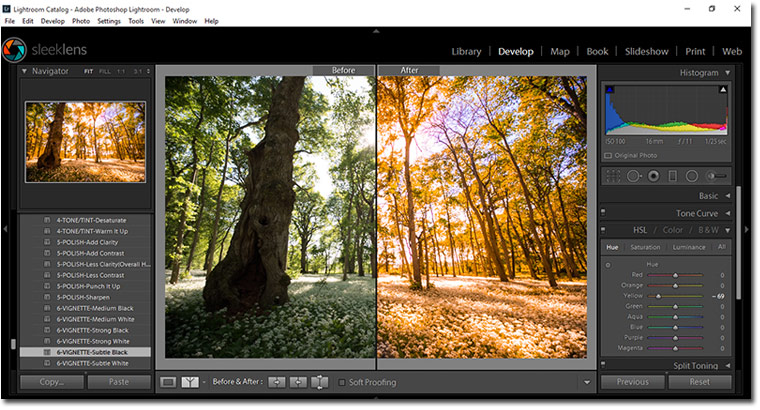Click the right panel vertical scrollbar

coord(738,242)
